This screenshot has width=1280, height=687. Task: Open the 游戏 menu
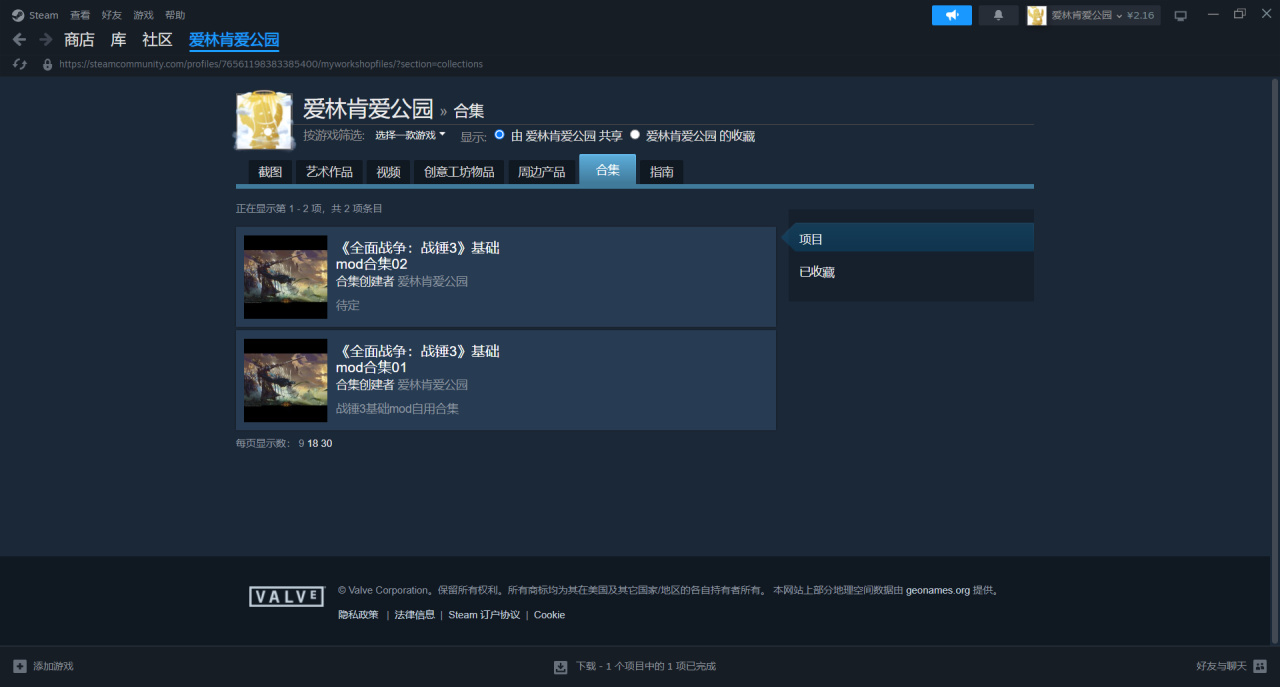144,15
